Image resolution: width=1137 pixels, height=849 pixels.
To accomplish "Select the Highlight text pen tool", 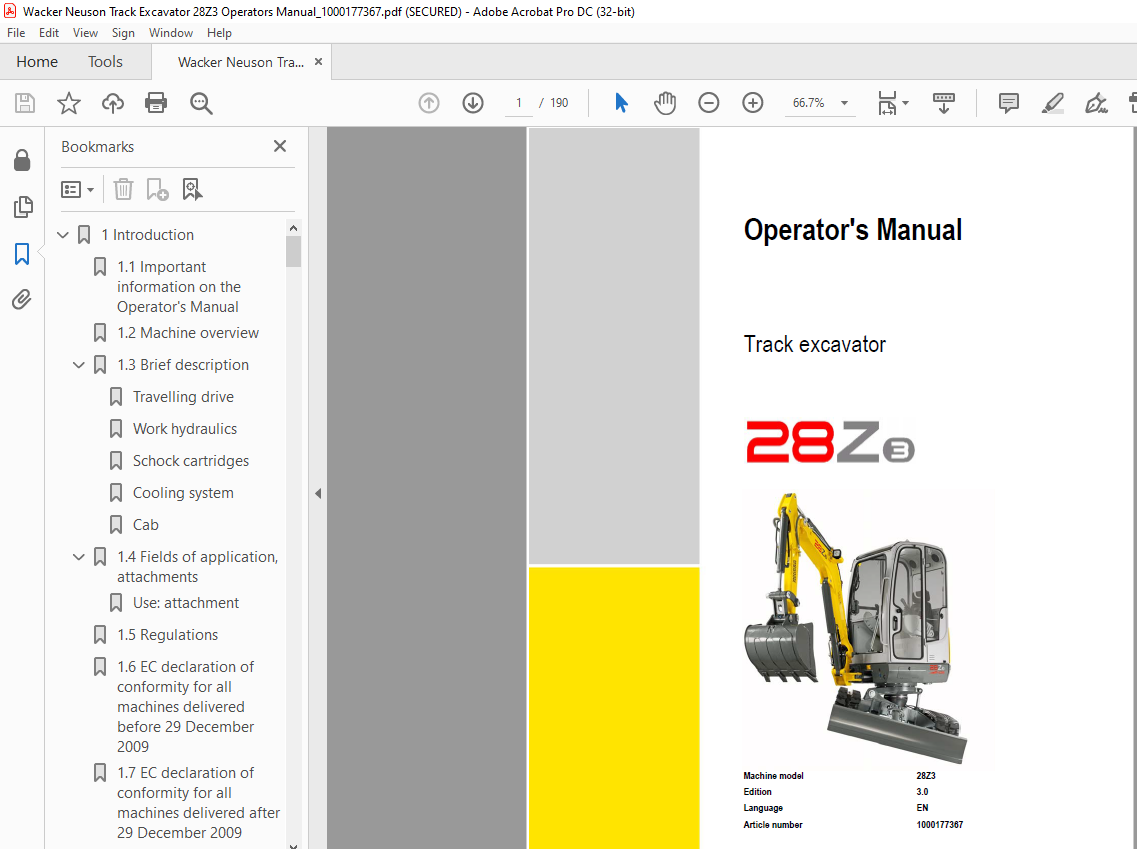I will pyautogui.click(x=1052, y=103).
